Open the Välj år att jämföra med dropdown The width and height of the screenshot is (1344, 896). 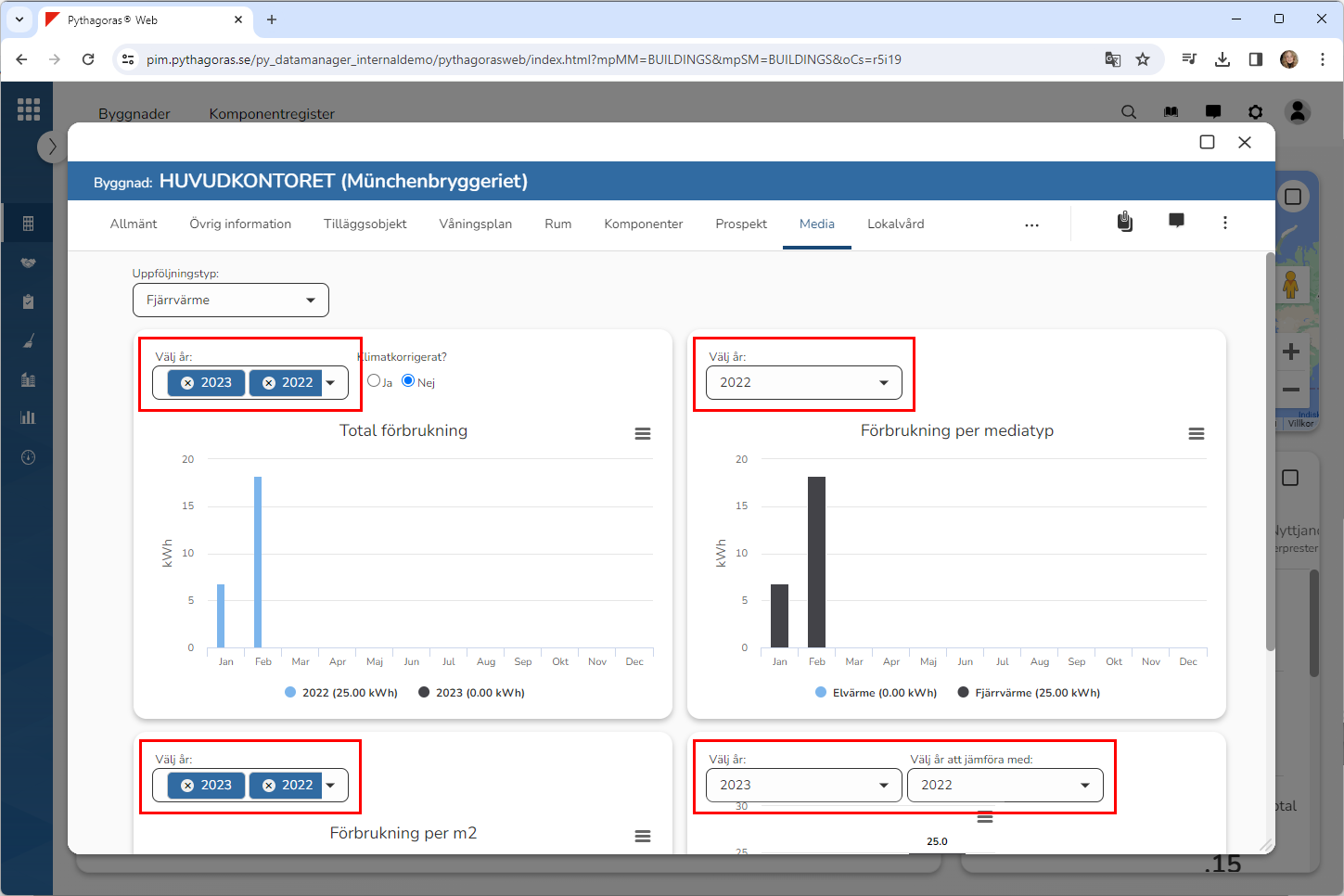pos(1005,786)
